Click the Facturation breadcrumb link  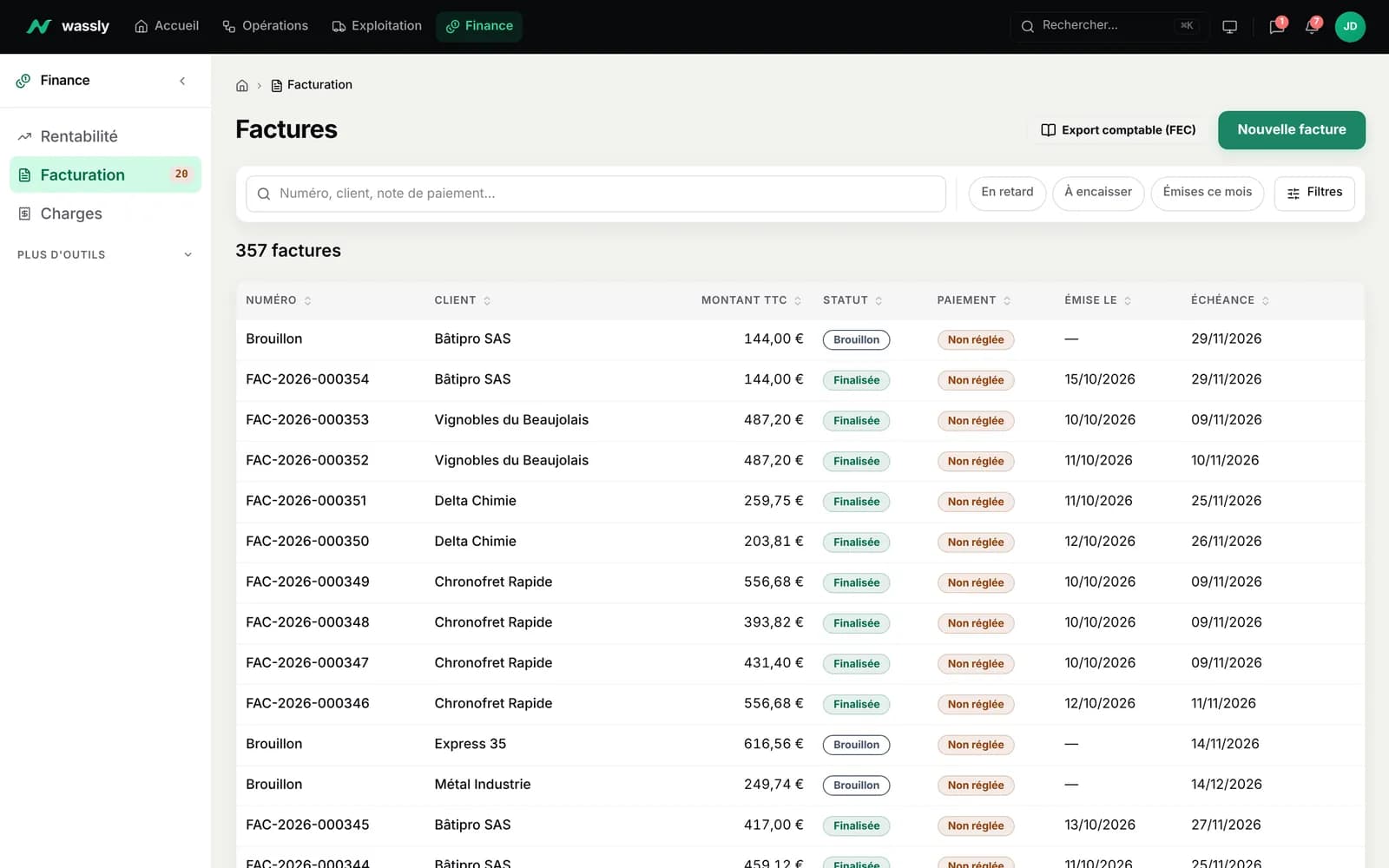coord(312,85)
